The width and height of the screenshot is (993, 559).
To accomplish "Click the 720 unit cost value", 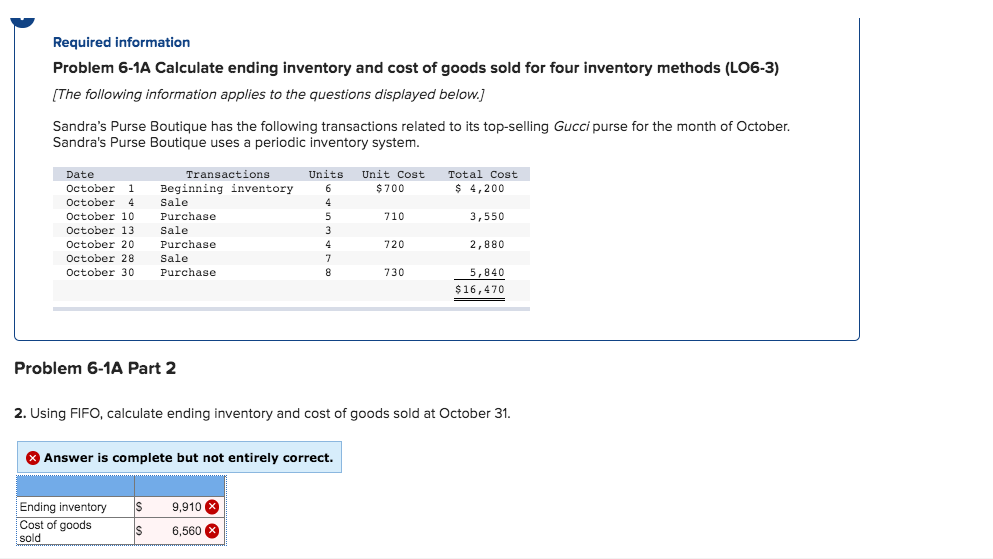I will [x=394, y=244].
